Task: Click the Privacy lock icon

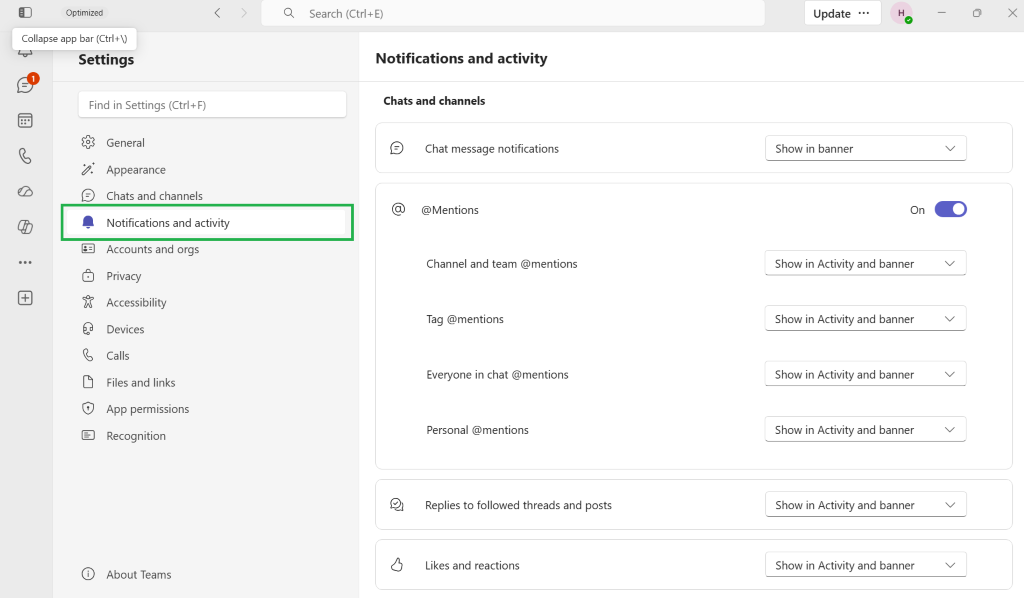Action: pyautogui.click(x=88, y=275)
